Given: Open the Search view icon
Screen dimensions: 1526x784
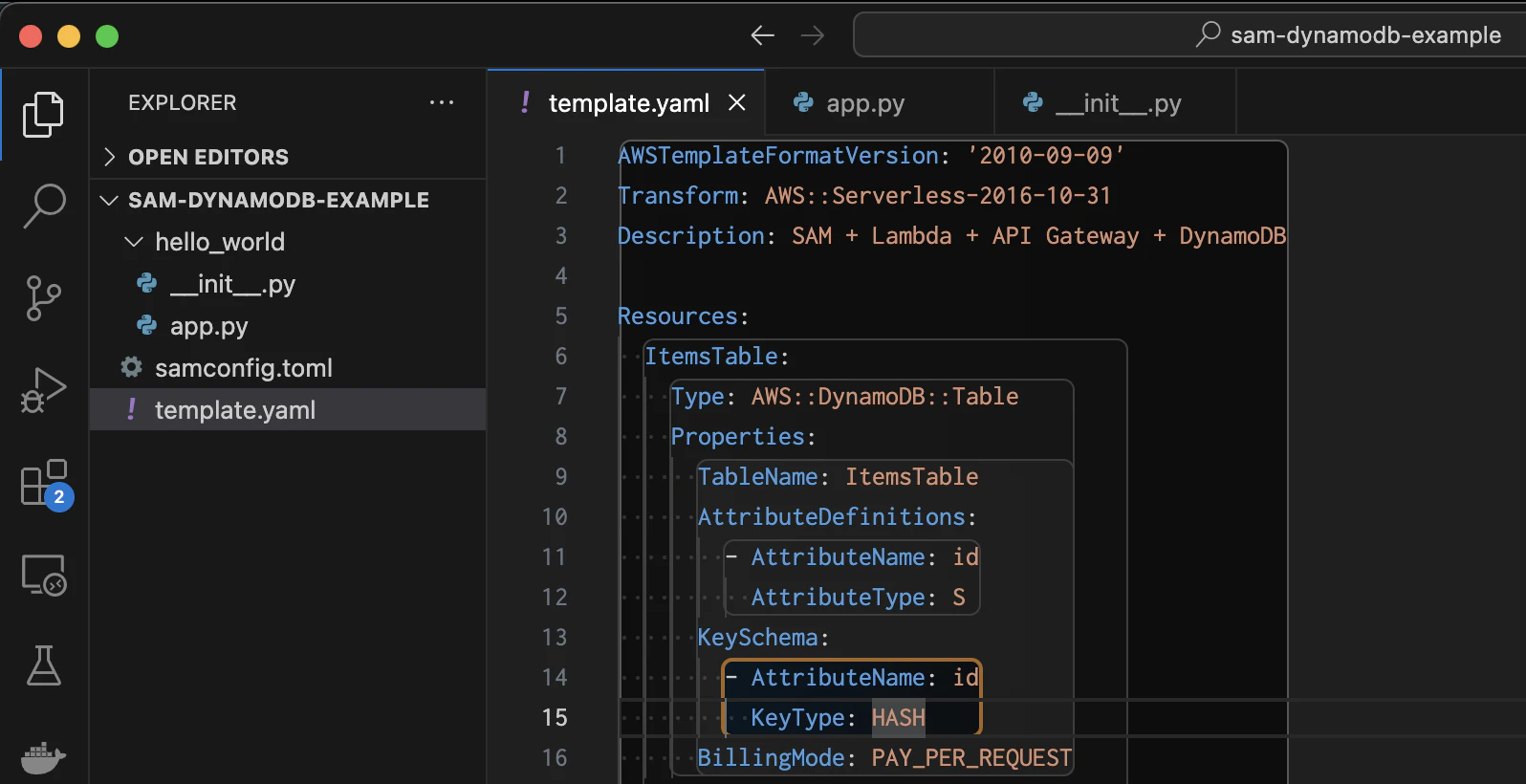Looking at the screenshot, I should (x=43, y=206).
